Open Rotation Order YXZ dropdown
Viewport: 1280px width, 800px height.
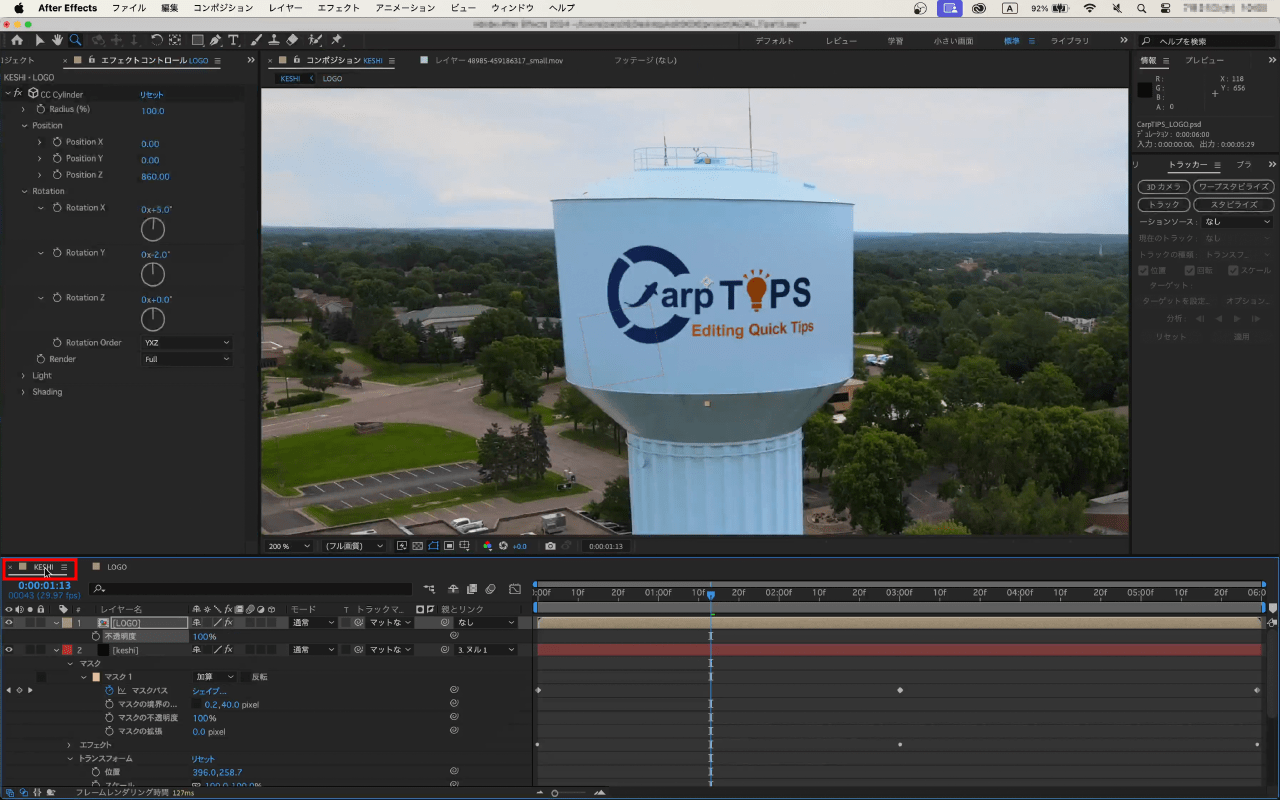(186, 342)
